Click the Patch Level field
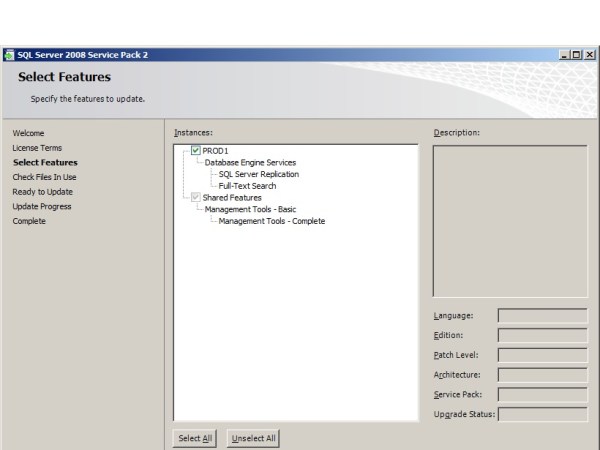 pos(542,355)
